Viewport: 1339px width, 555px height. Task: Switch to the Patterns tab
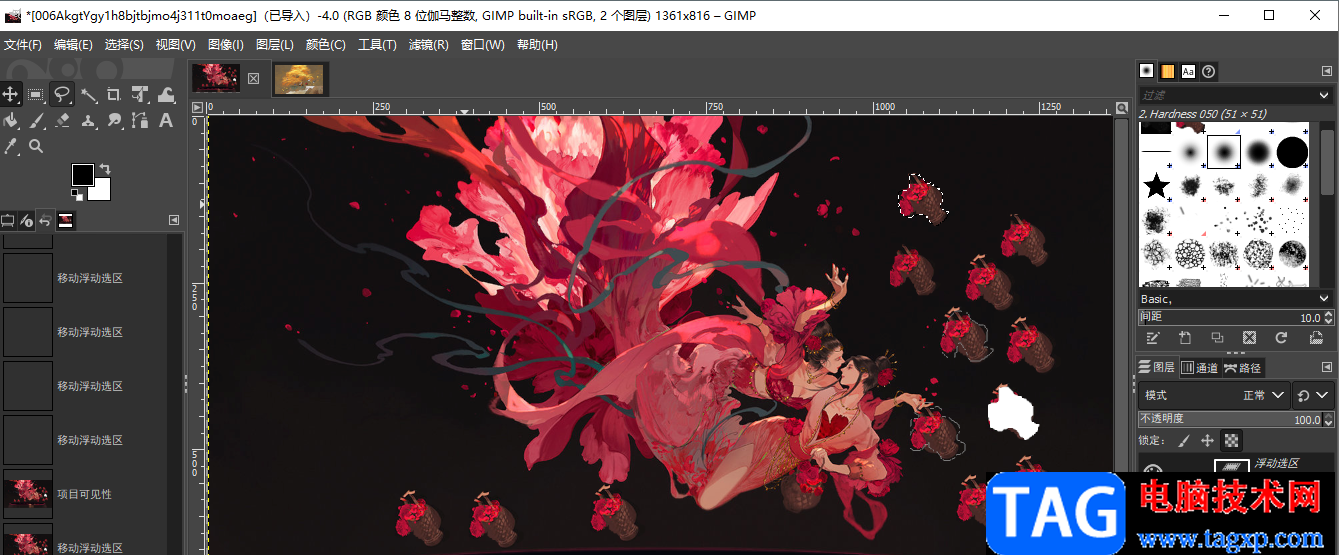point(1167,71)
